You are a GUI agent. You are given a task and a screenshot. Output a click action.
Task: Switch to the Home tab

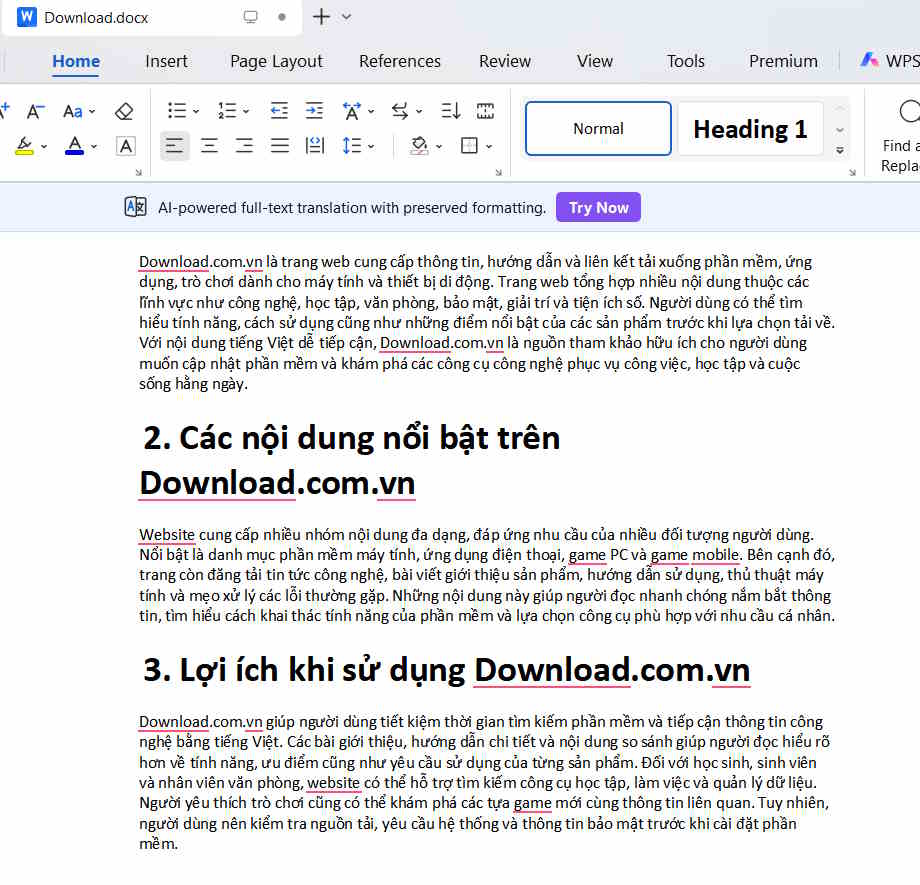pyautogui.click(x=76, y=61)
